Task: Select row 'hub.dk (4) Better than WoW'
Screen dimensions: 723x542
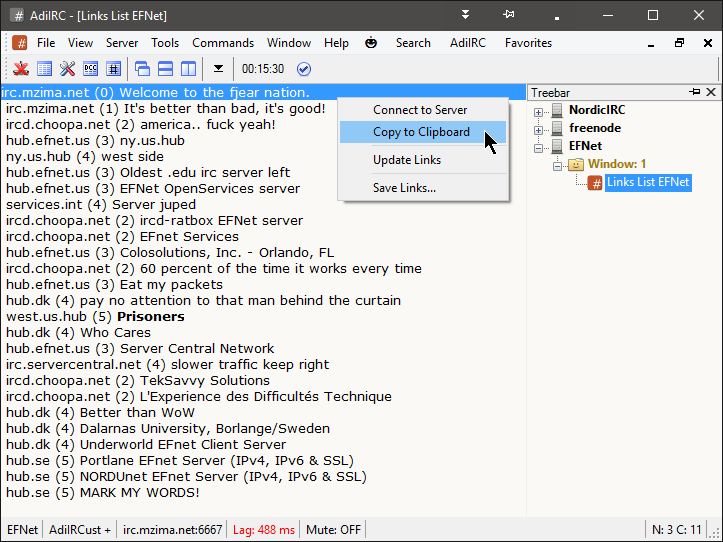Action: pos(263,412)
